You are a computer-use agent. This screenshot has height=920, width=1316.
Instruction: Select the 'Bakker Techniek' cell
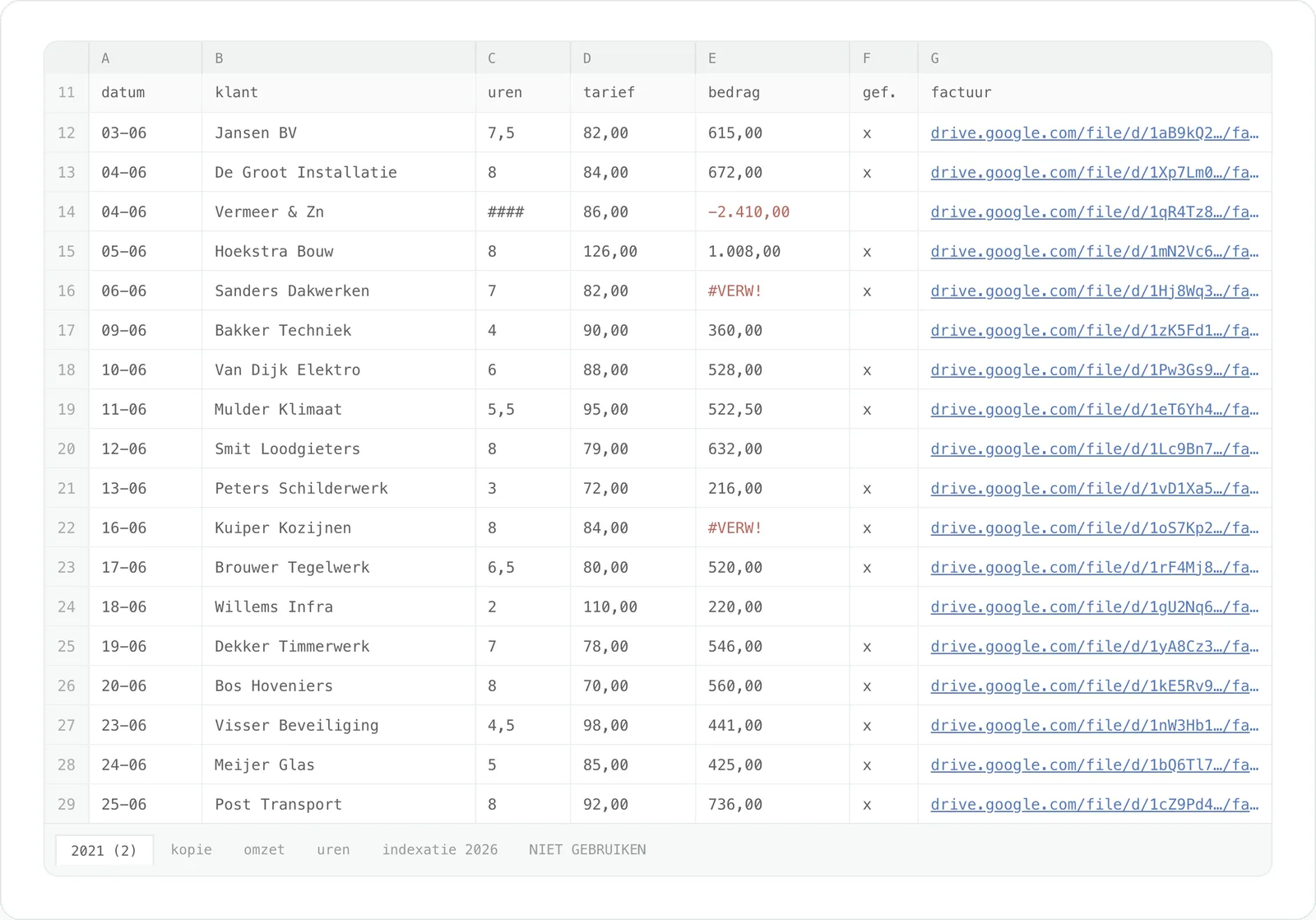point(339,330)
